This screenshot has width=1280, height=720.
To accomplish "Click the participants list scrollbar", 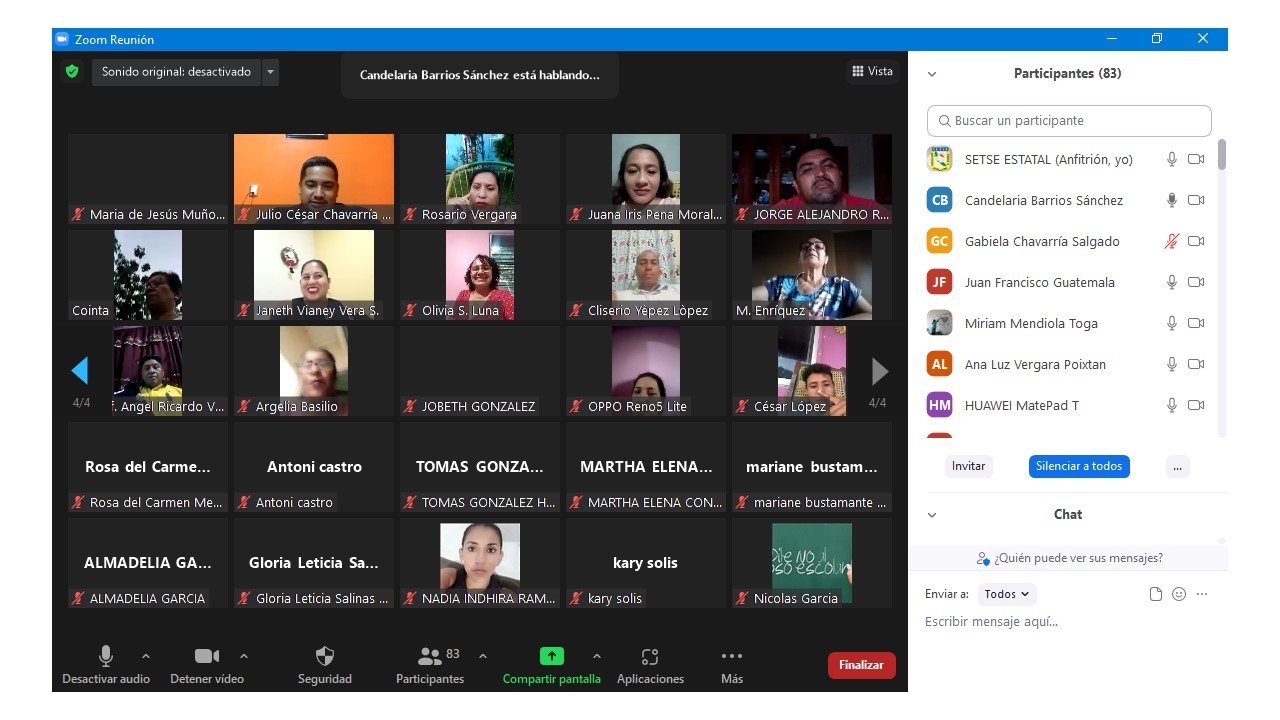I will [x=1221, y=156].
